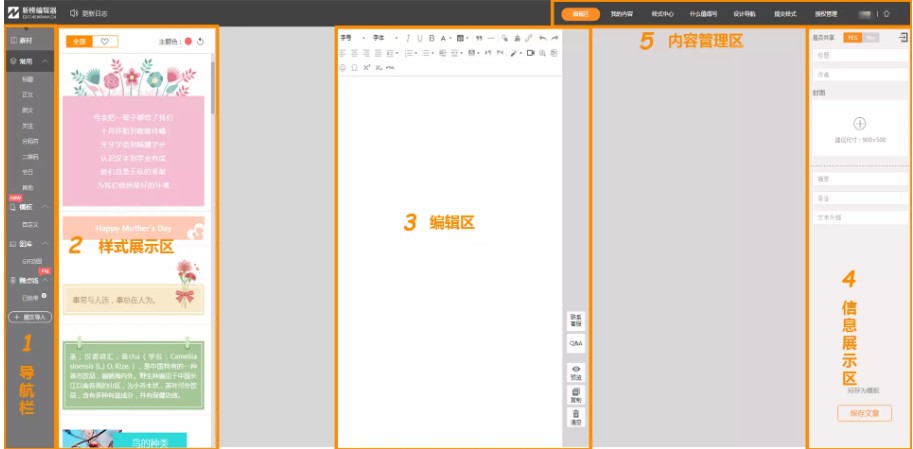Open 提交样式 in top navigation

coord(785,13)
